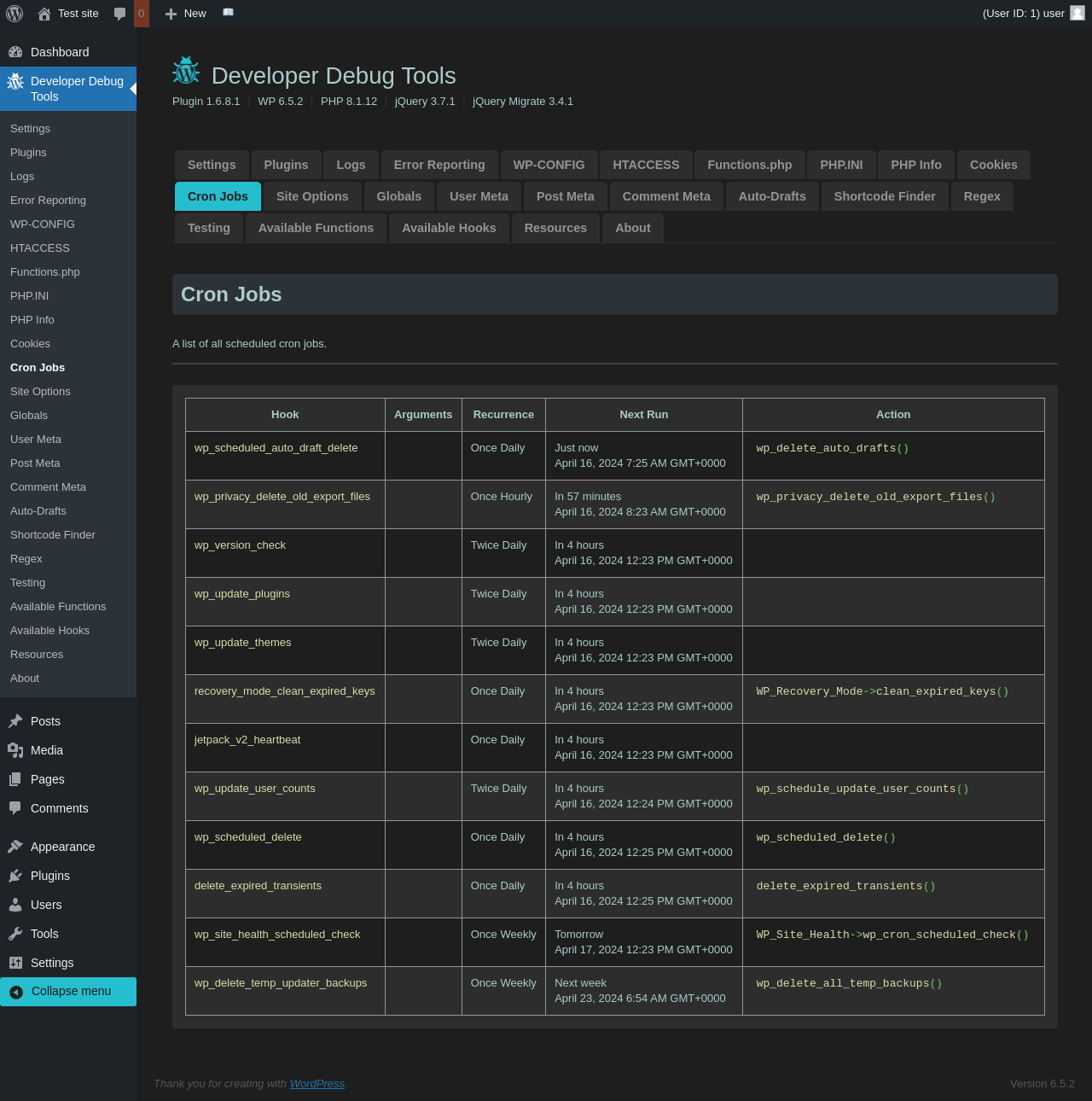Image resolution: width=1092 pixels, height=1101 pixels.
Task: Click the Posts pushpin icon
Action: pos(15,721)
